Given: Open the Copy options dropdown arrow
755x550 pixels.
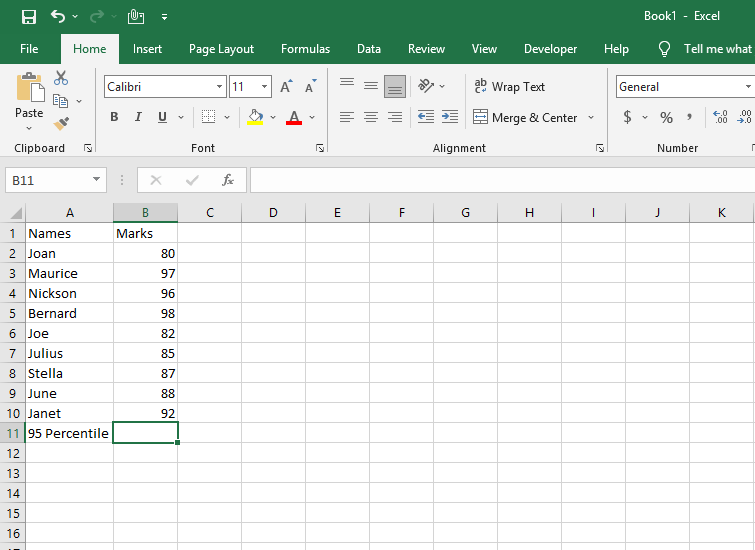Looking at the screenshot, I should (x=79, y=101).
